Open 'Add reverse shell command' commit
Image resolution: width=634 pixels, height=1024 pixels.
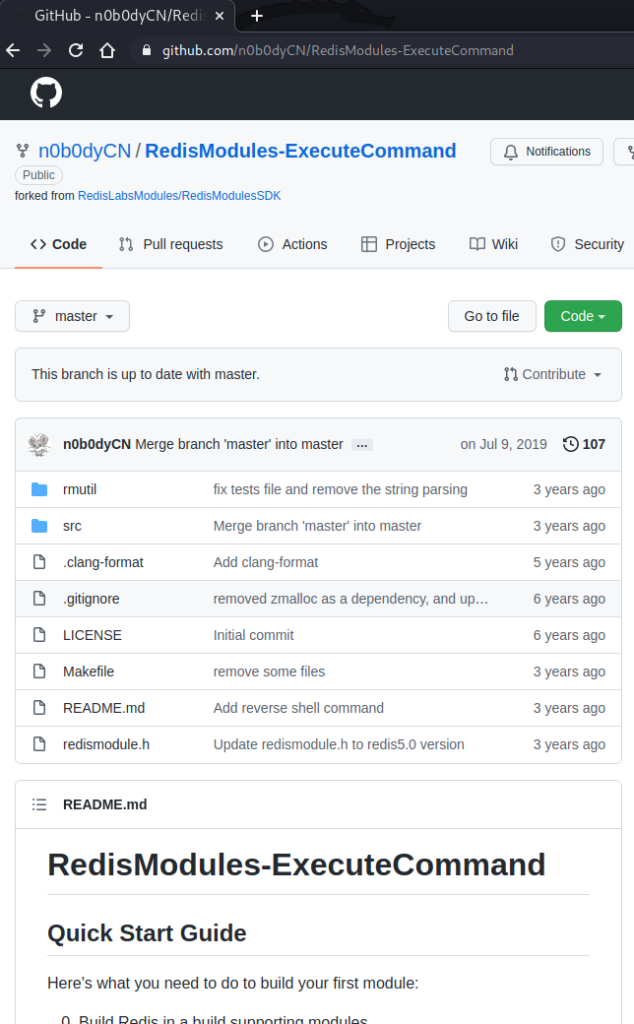coord(298,709)
